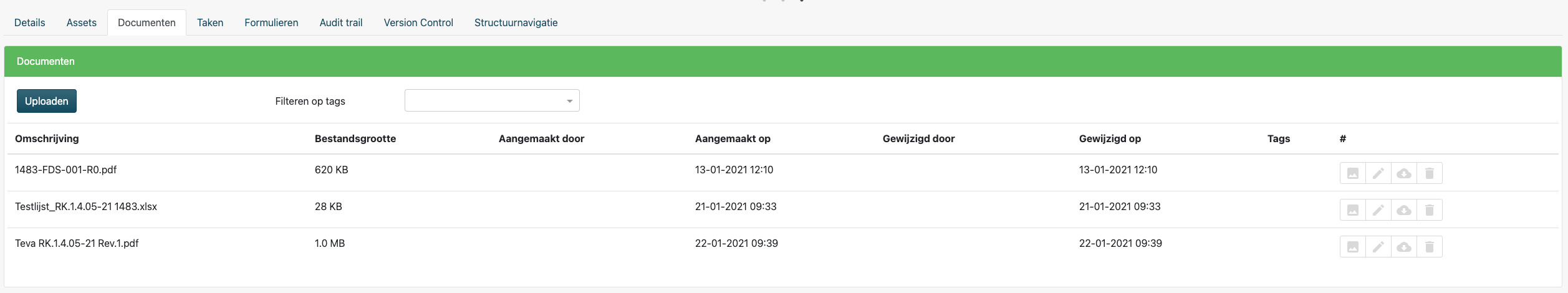
Task: Select the Version Control tab
Action: [418, 22]
